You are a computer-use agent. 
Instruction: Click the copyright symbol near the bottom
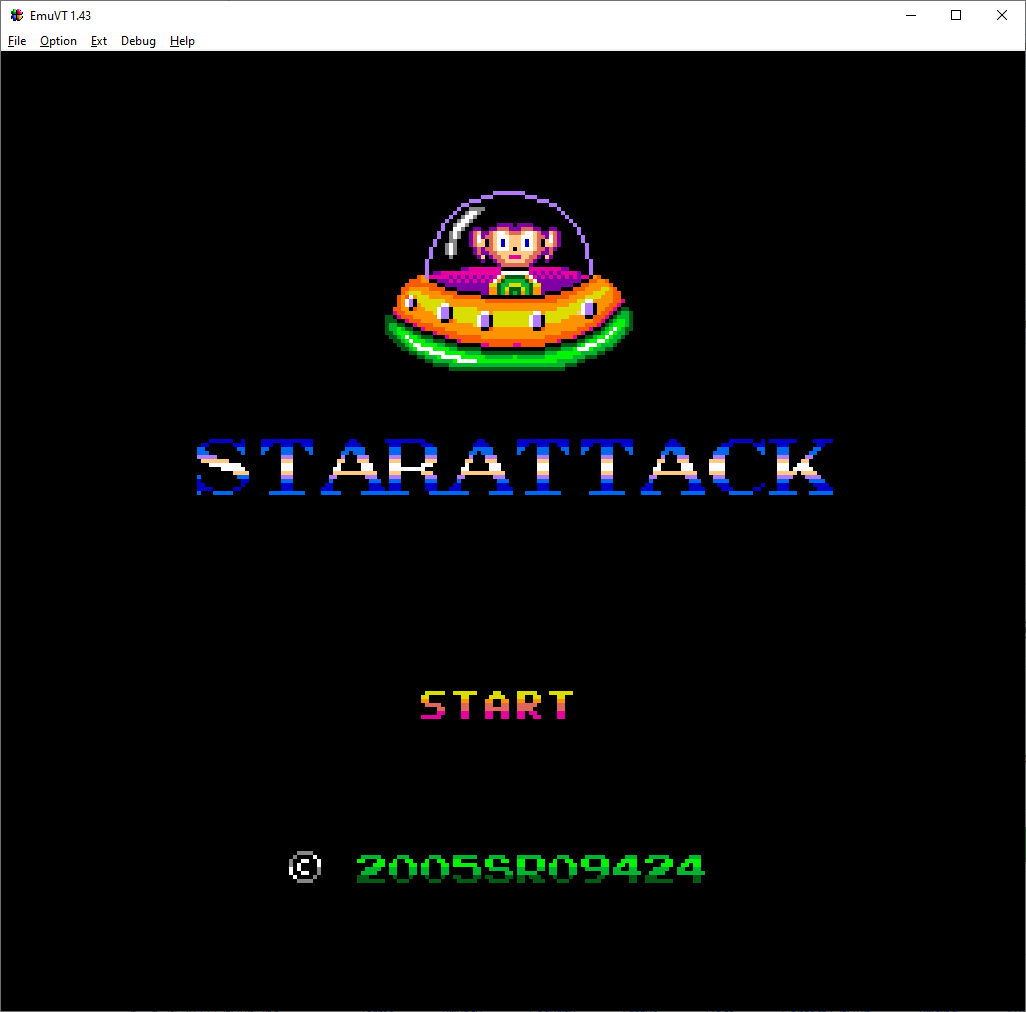(305, 866)
